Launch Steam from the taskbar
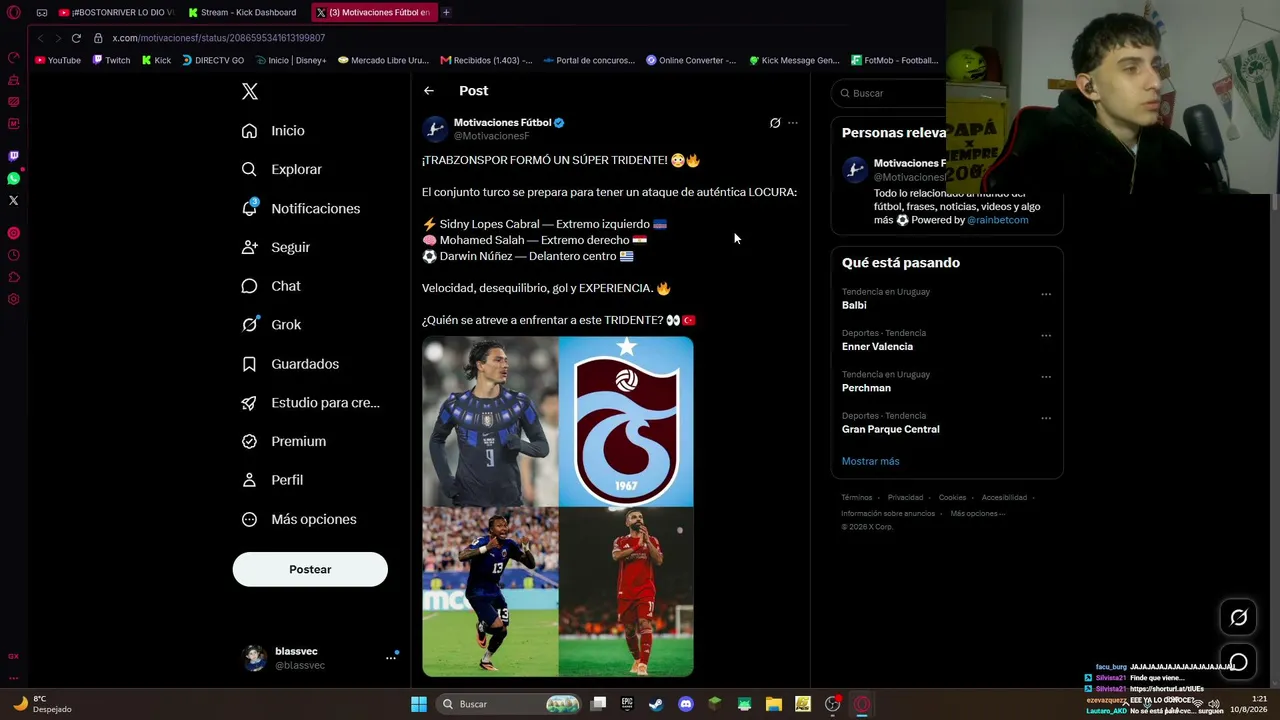Viewport: 1280px width, 720px height. 656,704
